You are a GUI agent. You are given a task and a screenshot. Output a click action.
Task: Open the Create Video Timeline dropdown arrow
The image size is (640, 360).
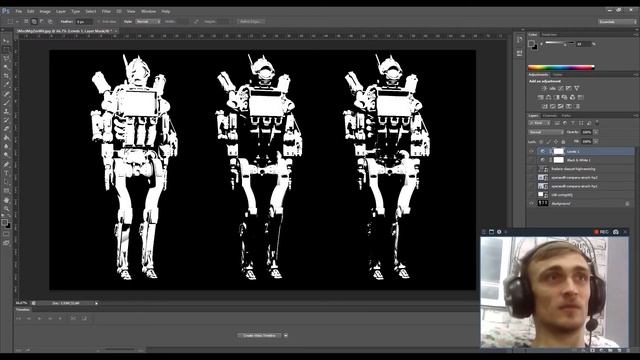tap(285, 336)
